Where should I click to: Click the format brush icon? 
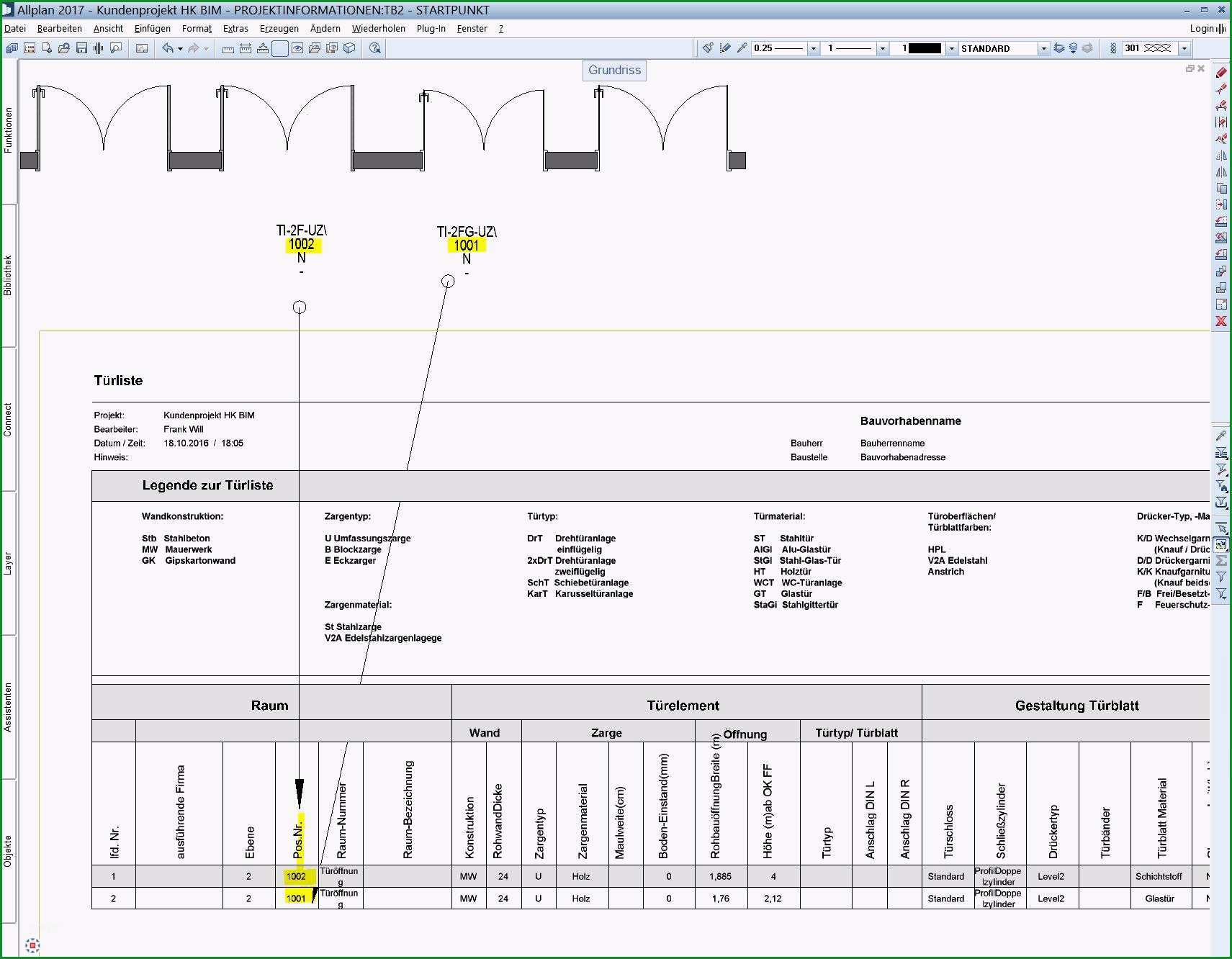708,48
